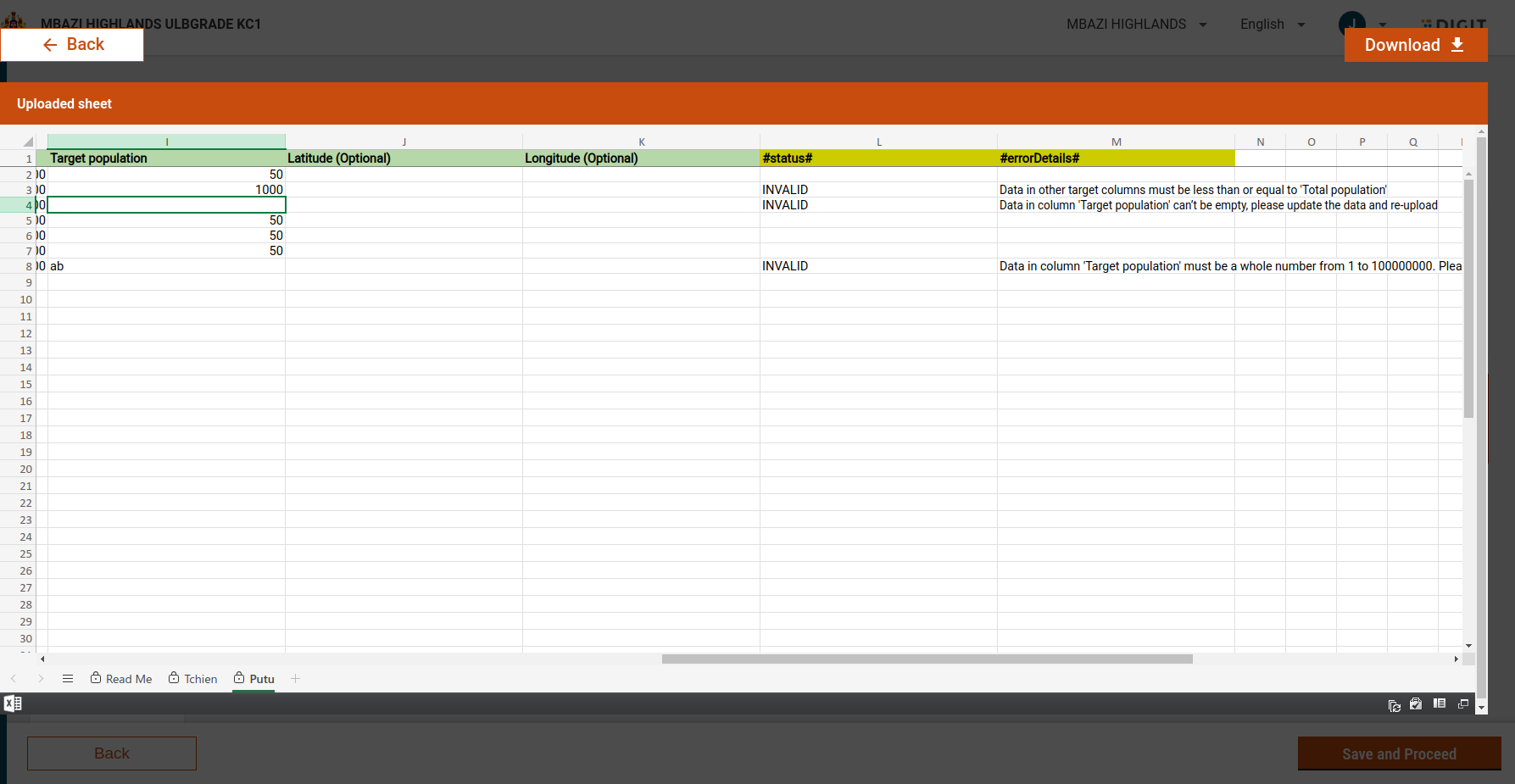Click the next sheet arrow
Image resolution: width=1515 pixels, height=784 pixels.
pyautogui.click(x=41, y=679)
